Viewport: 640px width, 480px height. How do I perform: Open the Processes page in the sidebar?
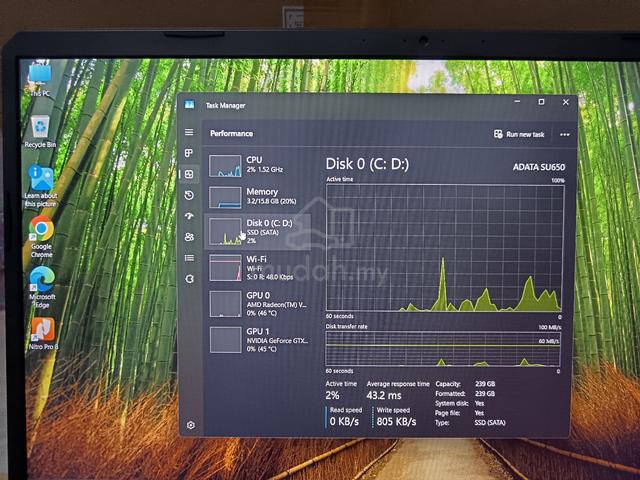click(x=189, y=153)
